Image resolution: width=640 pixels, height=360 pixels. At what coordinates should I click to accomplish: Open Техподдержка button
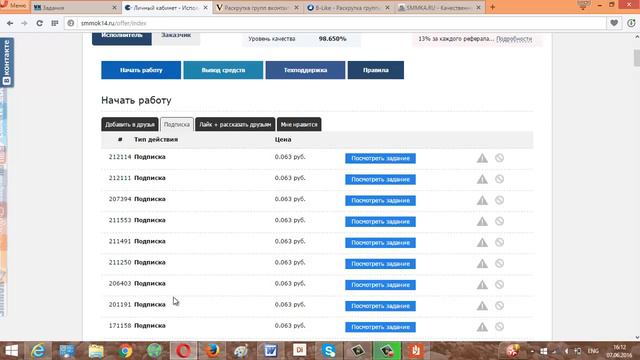tap(305, 70)
